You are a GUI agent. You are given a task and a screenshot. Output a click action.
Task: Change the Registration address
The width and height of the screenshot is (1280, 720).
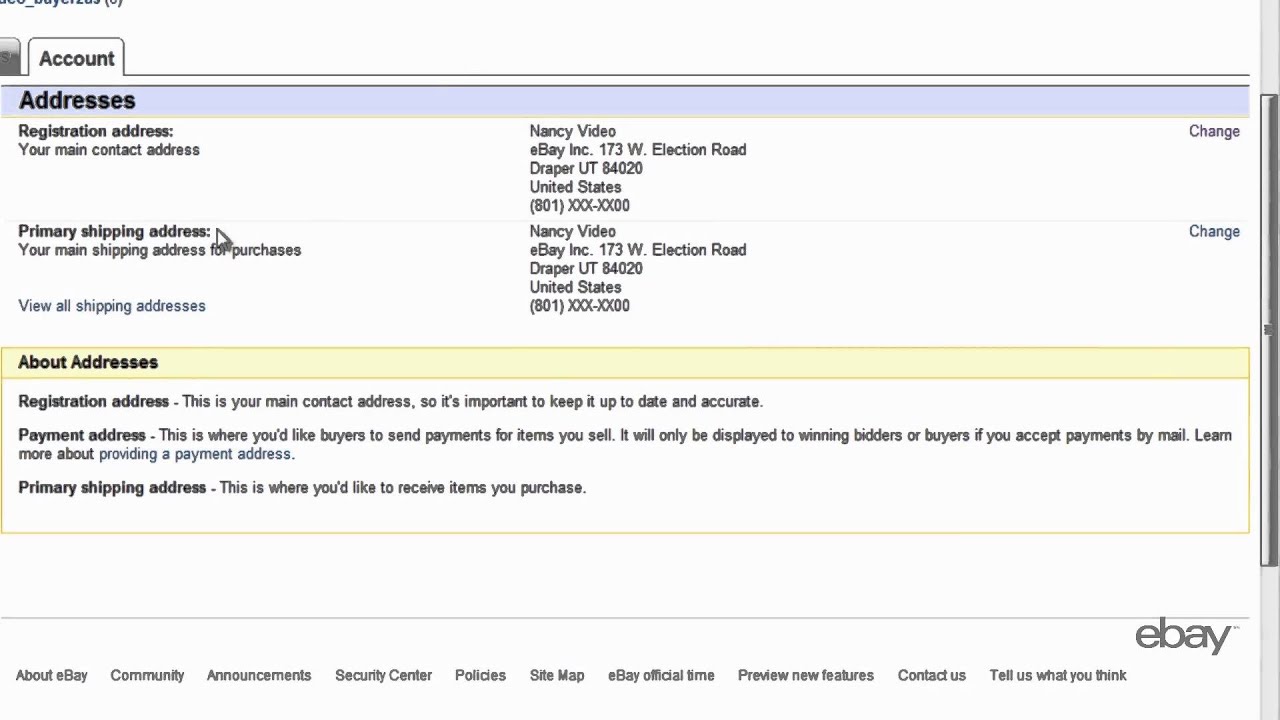click(1214, 131)
